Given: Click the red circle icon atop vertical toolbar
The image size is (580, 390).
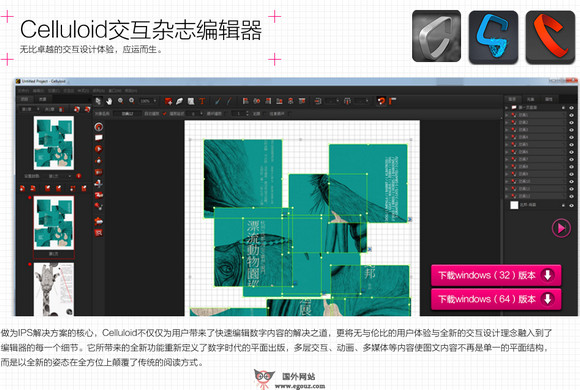Looking at the screenshot, I should [98, 127].
